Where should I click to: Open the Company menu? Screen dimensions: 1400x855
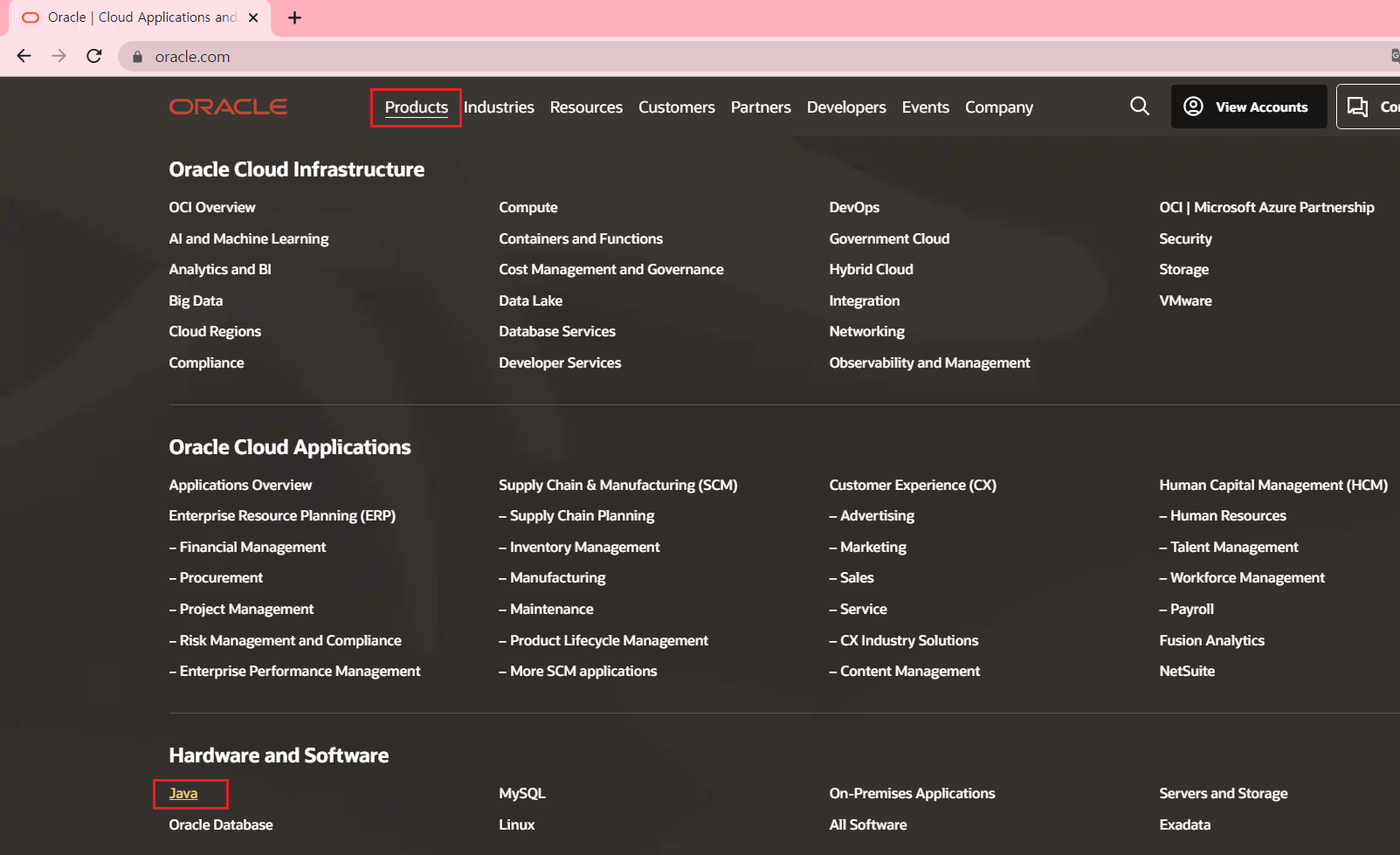(x=999, y=107)
